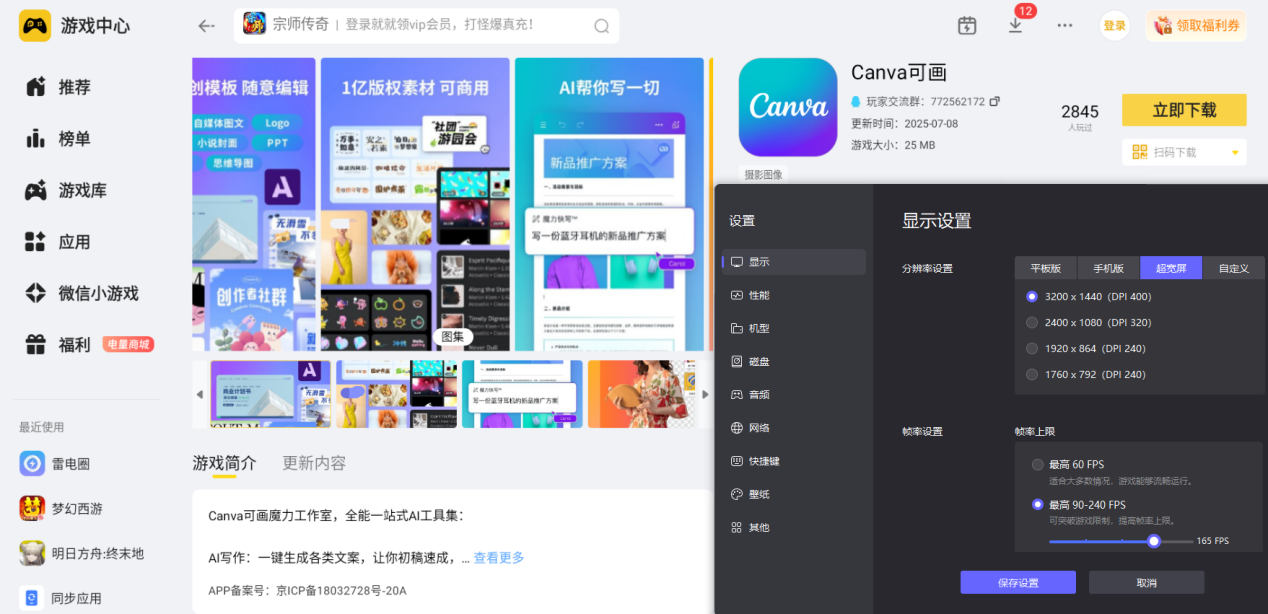Click 领取福利券 coupon button
This screenshot has width=1268, height=614.
pos(1196,26)
